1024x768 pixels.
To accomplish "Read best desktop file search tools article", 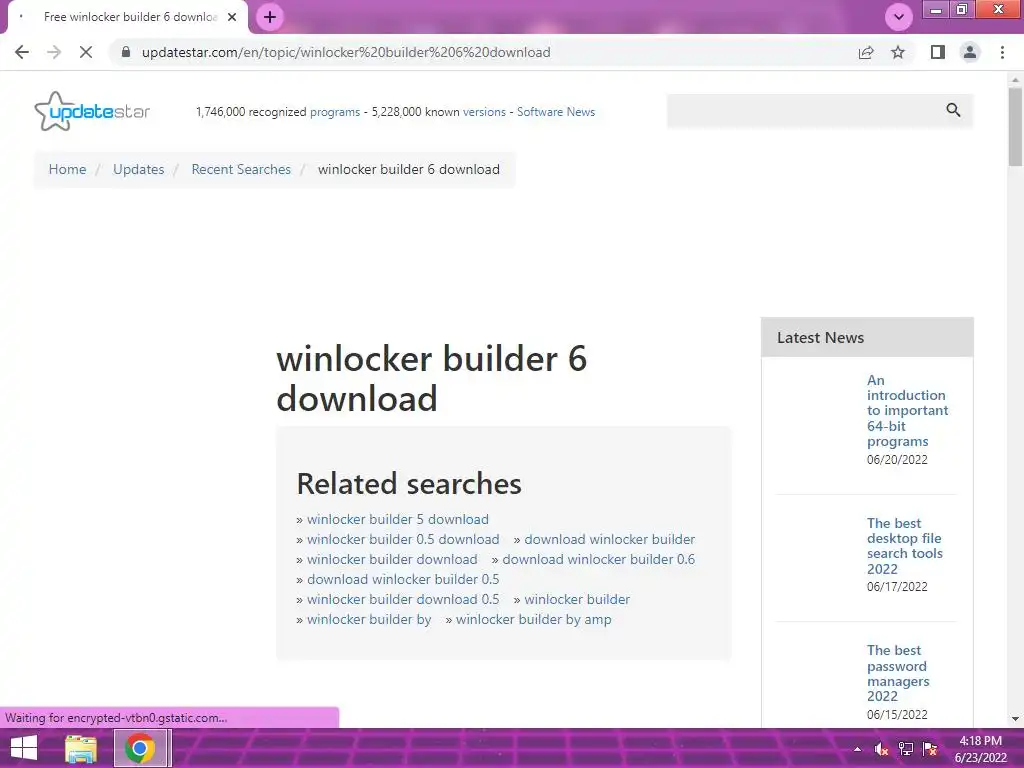I will (x=904, y=546).
